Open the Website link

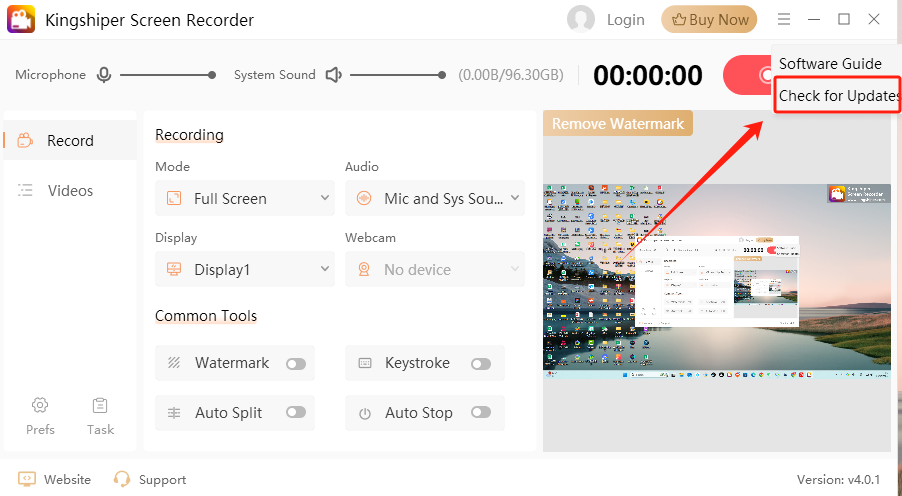pyautogui.click(x=67, y=479)
